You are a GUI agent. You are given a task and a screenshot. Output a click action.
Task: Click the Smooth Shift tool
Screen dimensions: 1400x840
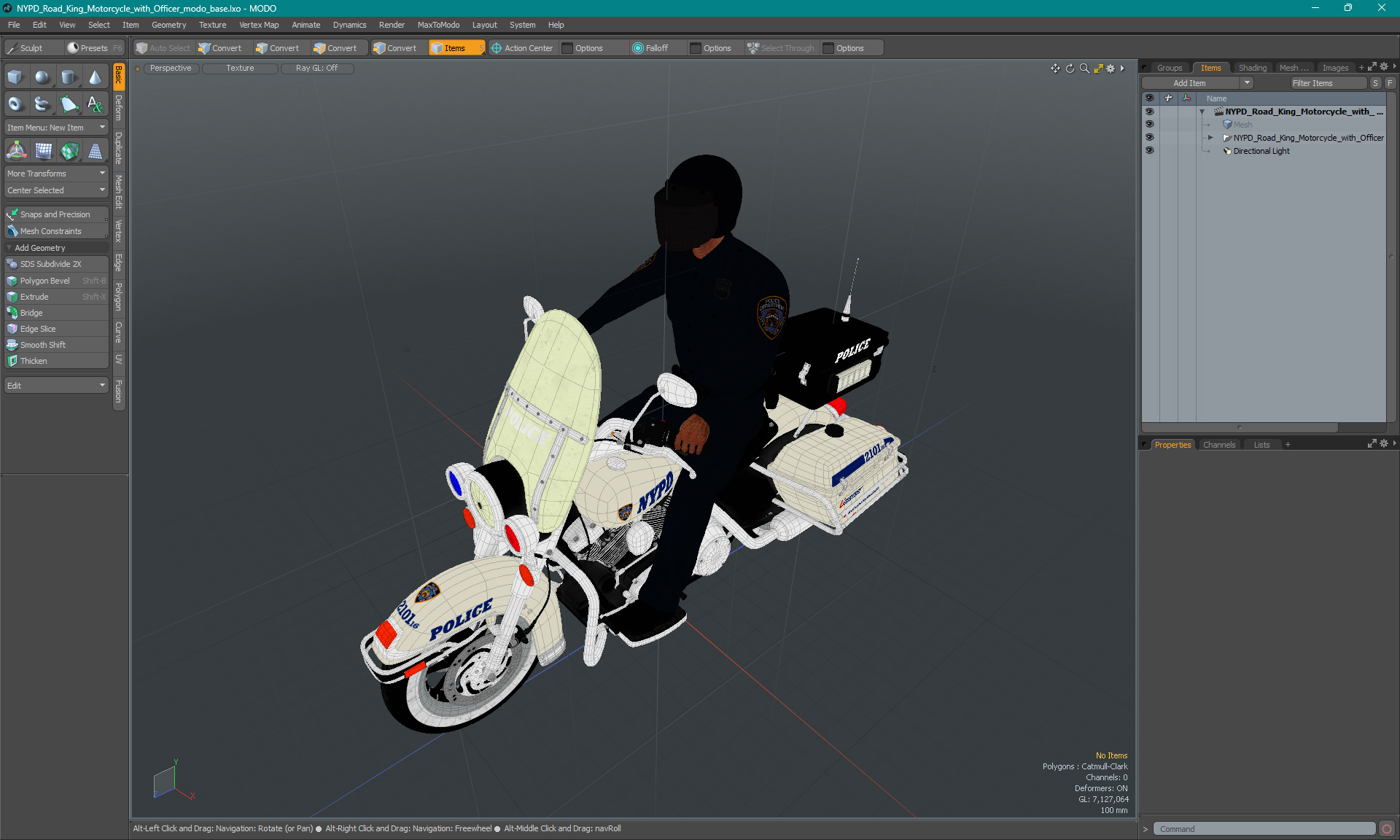pyautogui.click(x=57, y=345)
